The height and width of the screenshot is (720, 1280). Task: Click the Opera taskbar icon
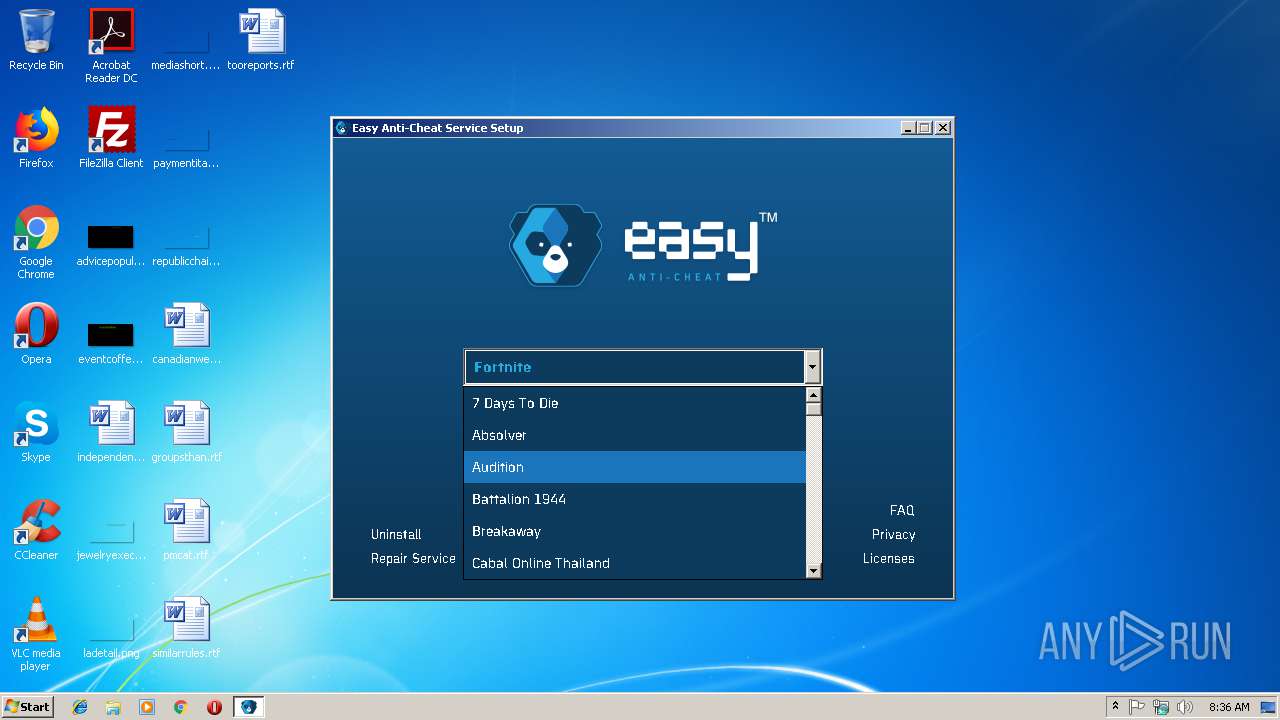click(x=214, y=707)
